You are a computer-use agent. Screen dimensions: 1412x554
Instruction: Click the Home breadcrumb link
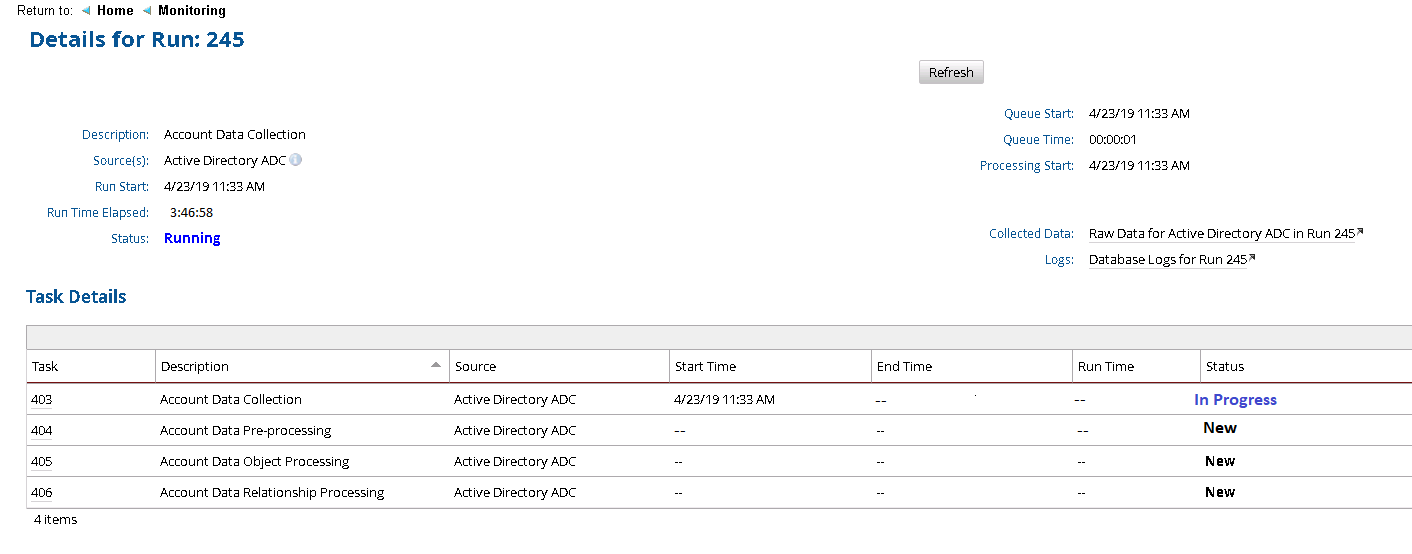(115, 11)
